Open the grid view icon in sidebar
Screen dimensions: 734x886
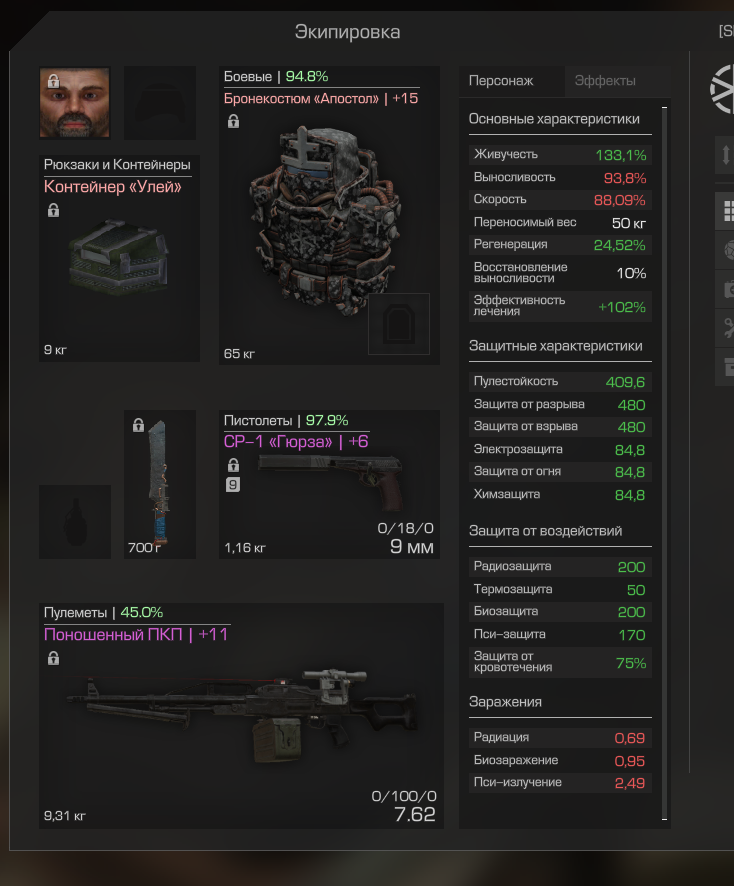click(727, 211)
